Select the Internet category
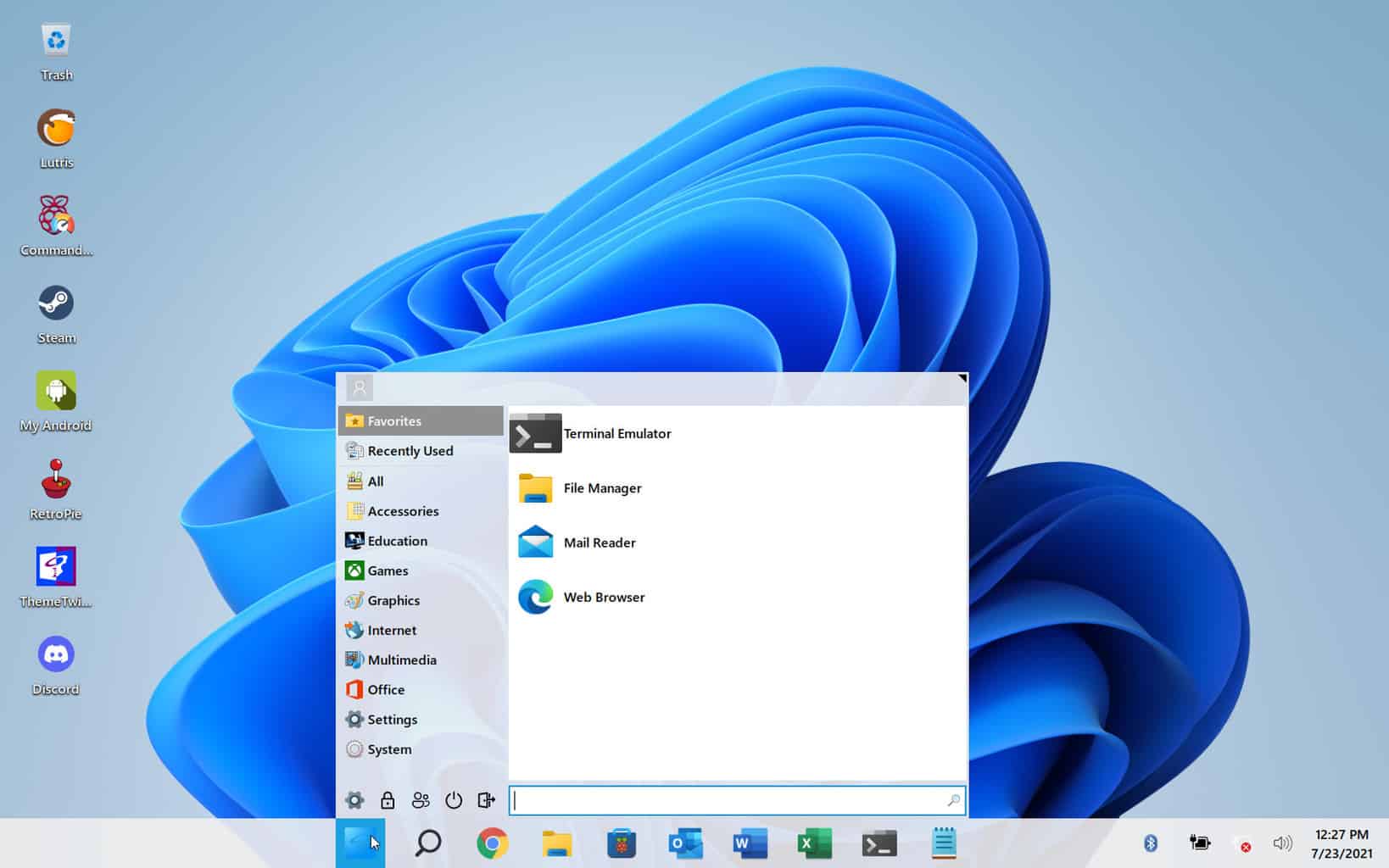 click(x=421, y=630)
